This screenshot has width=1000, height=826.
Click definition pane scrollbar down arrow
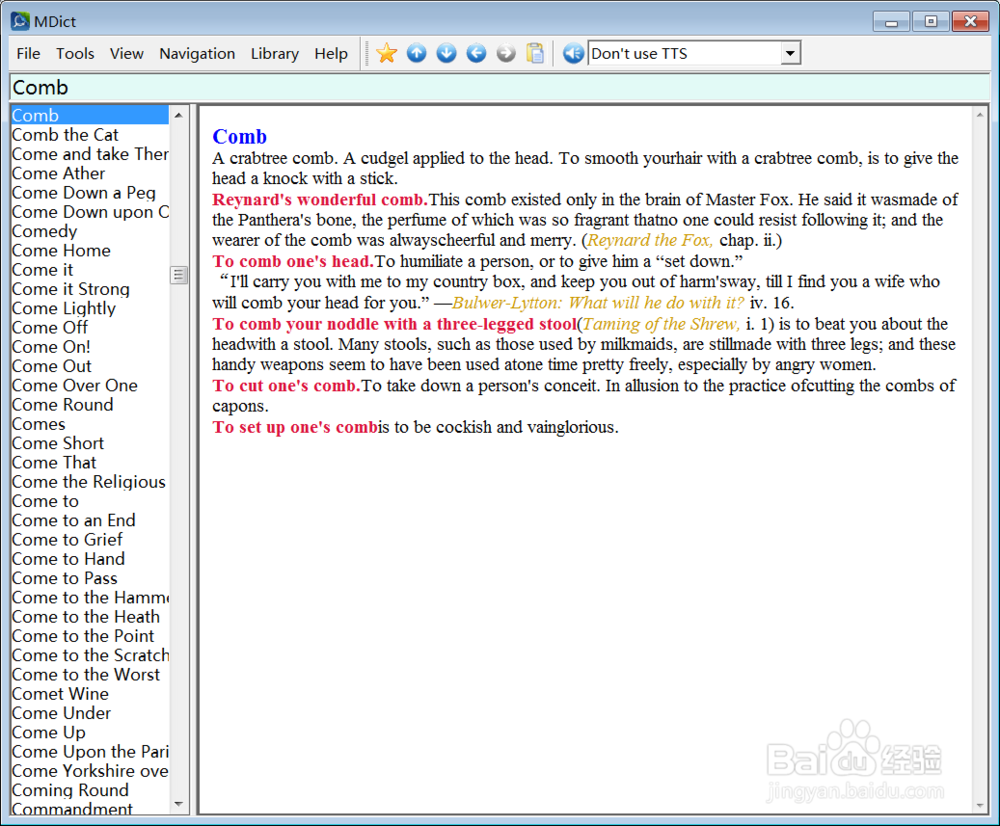pos(980,806)
